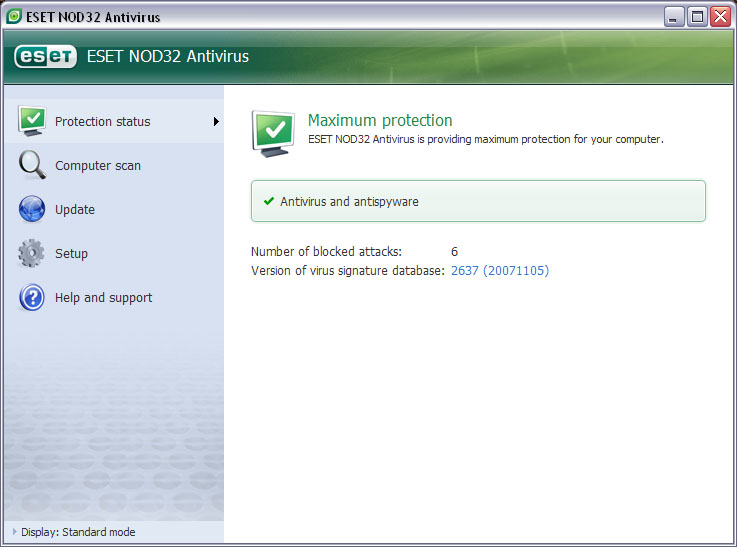Open virus signature database link 2637 (20071105)
The height and width of the screenshot is (547, 737).
pos(500,271)
